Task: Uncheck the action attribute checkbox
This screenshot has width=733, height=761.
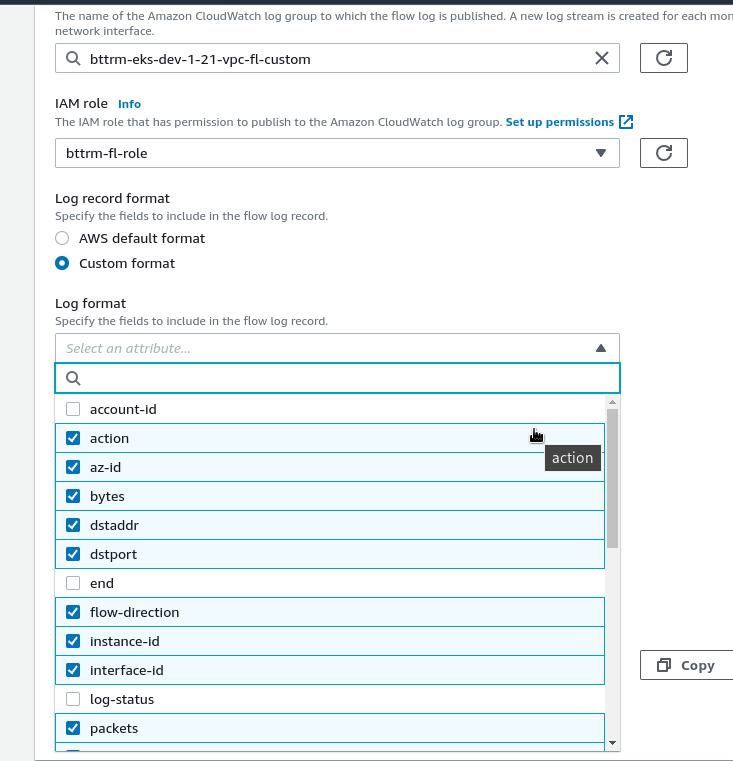Action: 73,438
